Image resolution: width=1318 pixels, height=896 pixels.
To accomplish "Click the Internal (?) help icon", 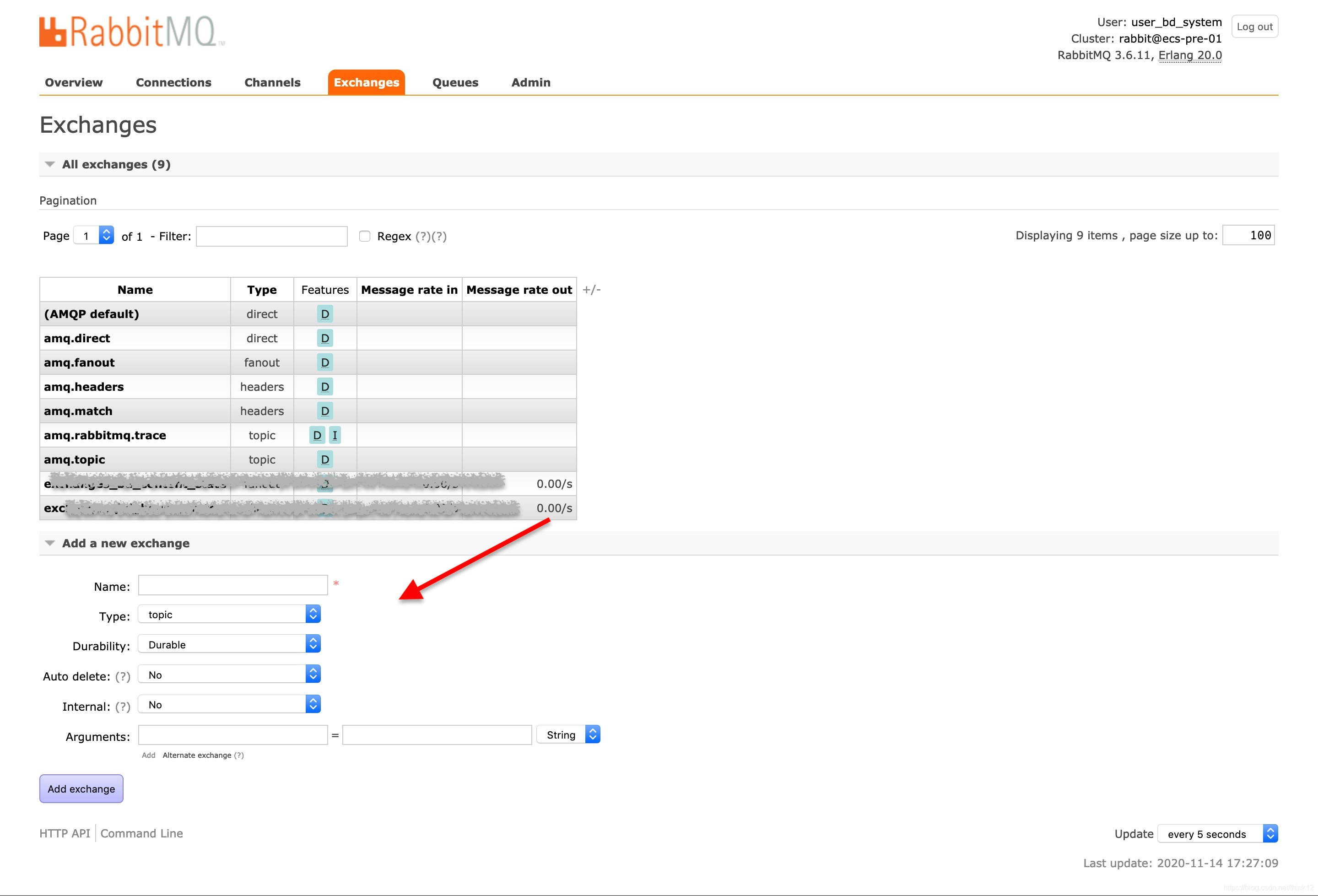I will (123, 707).
